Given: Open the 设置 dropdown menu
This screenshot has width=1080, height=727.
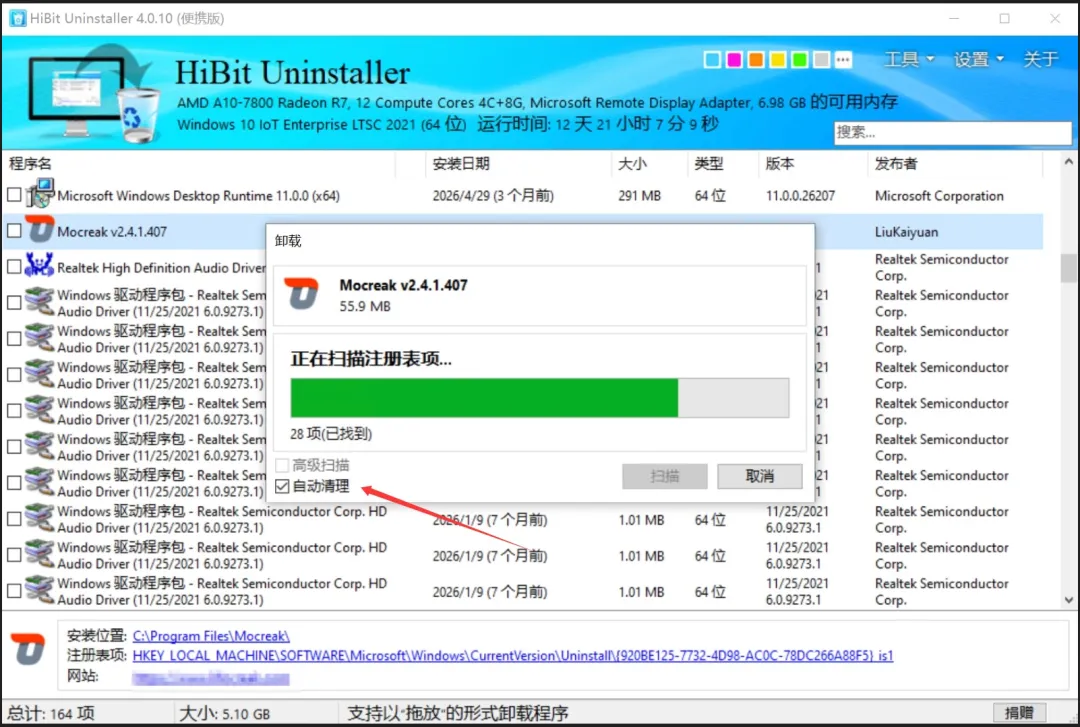Looking at the screenshot, I should pyautogui.click(x=978, y=59).
